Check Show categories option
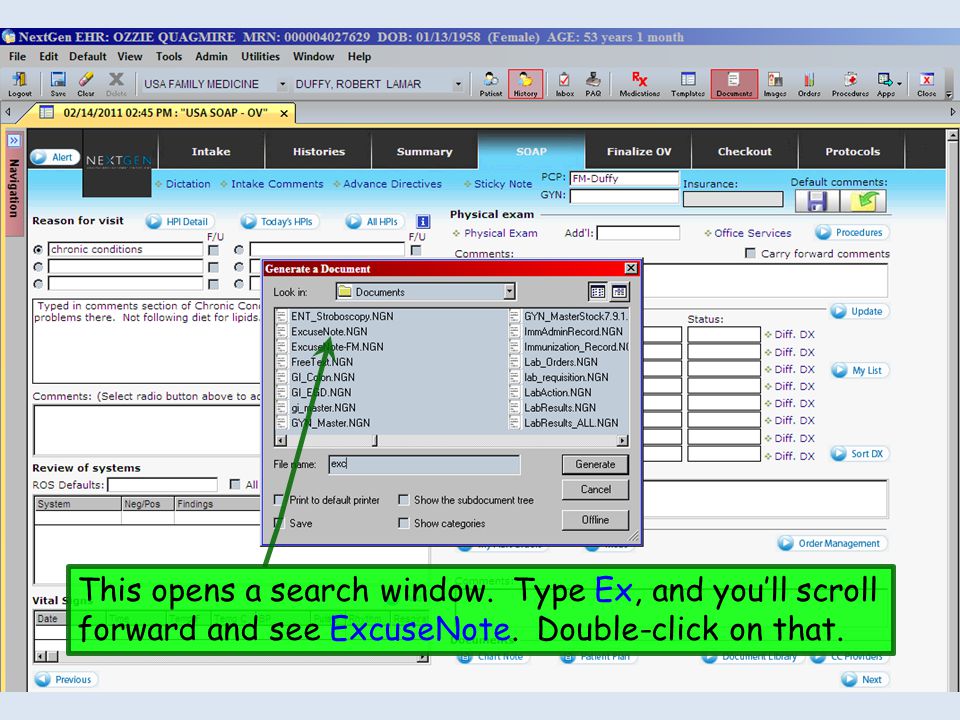The image size is (960, 720). point(403,523)
